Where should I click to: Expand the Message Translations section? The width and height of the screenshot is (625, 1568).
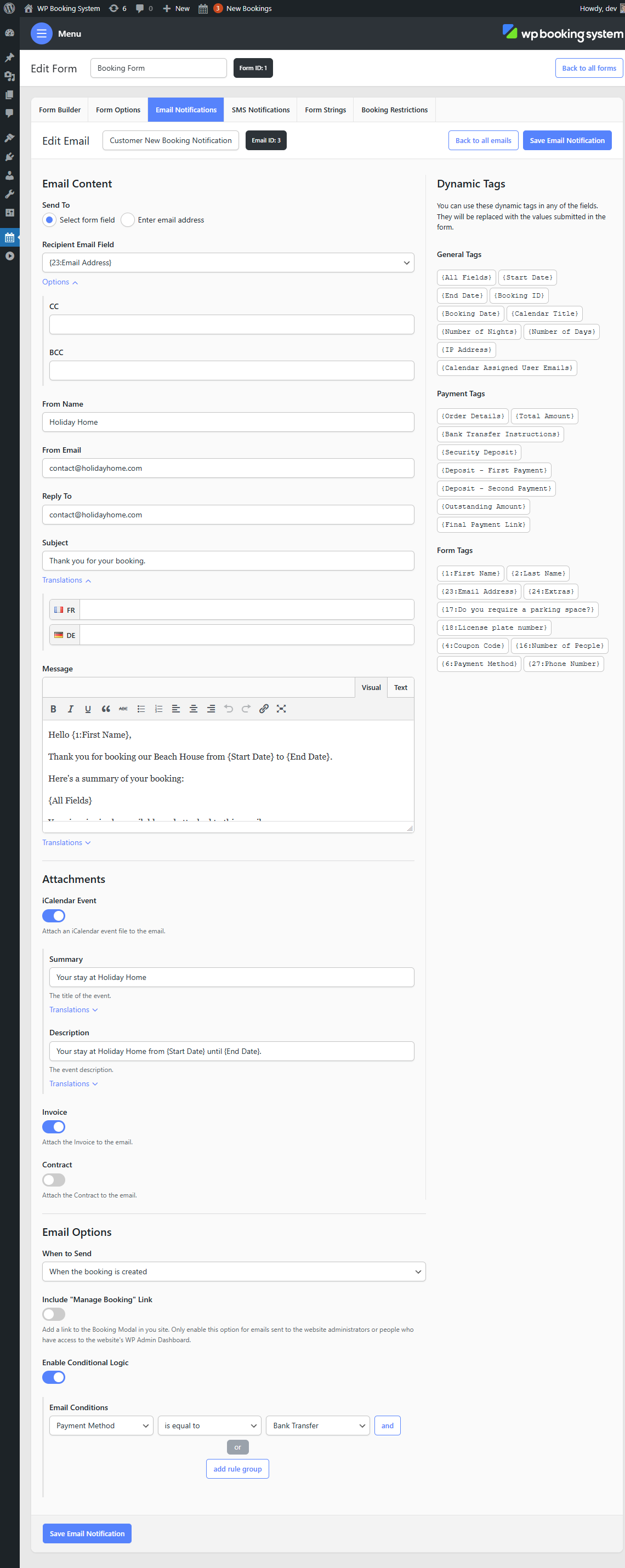[x=66, y=842]
